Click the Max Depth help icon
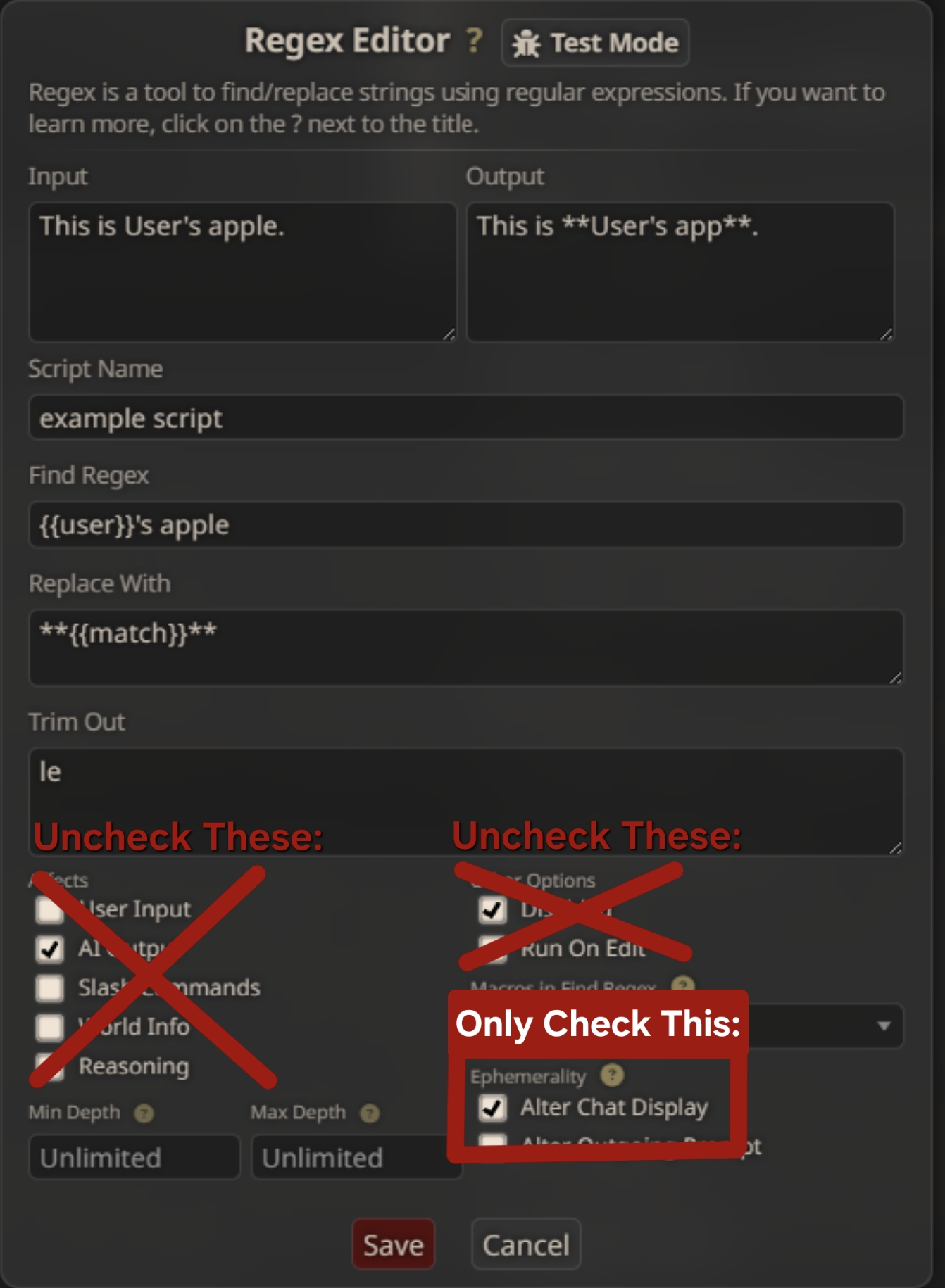Viewport: 945px width, 1288px height. tap(370, 1113)
